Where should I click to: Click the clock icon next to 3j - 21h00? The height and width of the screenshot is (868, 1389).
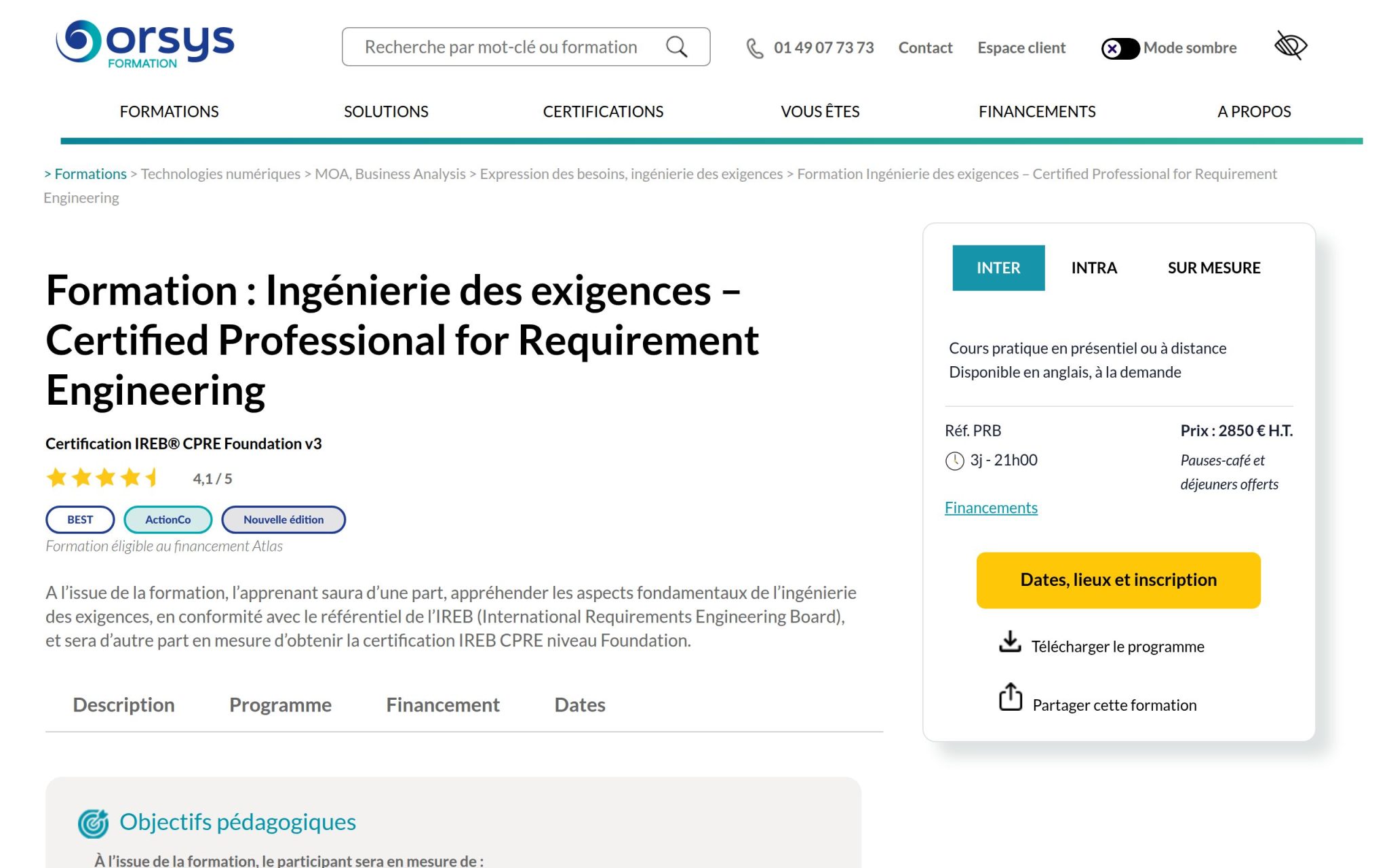pos(954,461)
